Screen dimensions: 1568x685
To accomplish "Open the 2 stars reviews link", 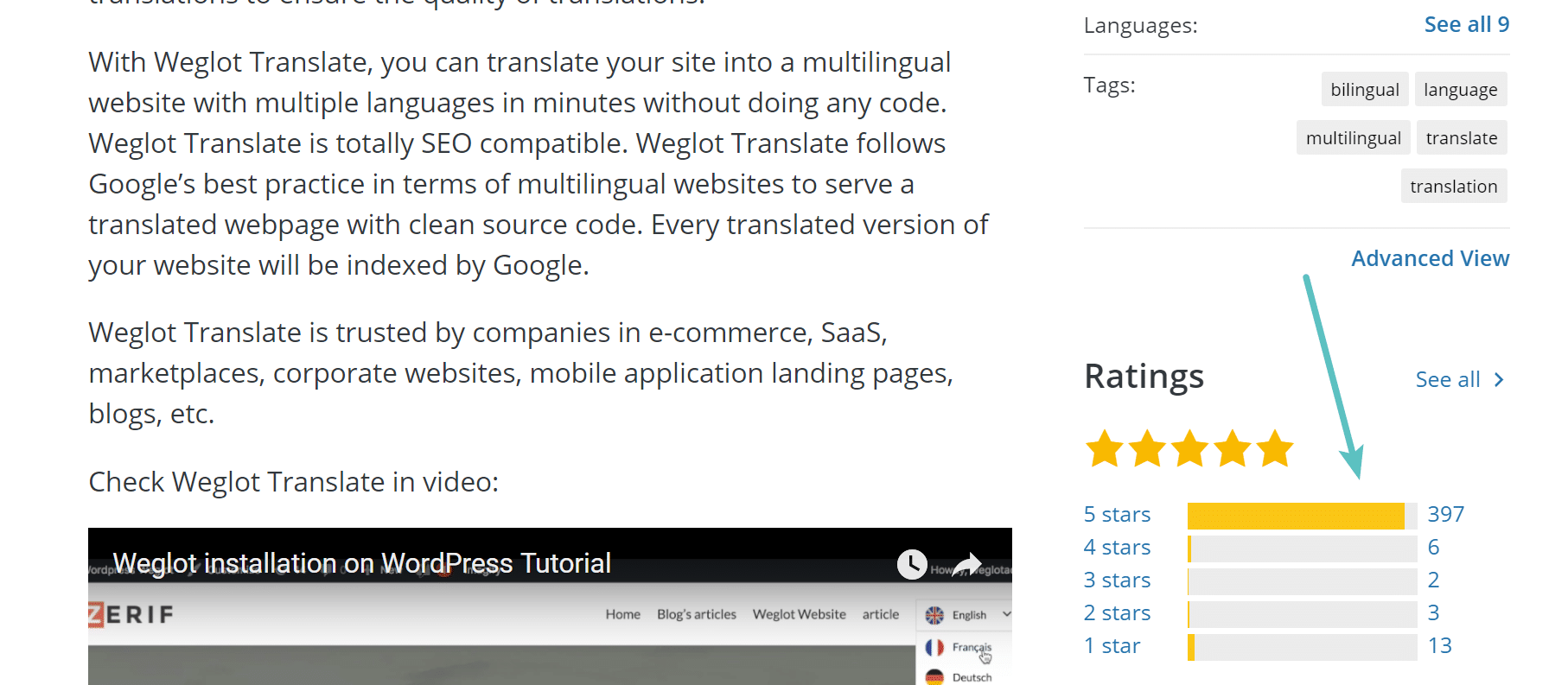I will click(x=1117, y=612).
